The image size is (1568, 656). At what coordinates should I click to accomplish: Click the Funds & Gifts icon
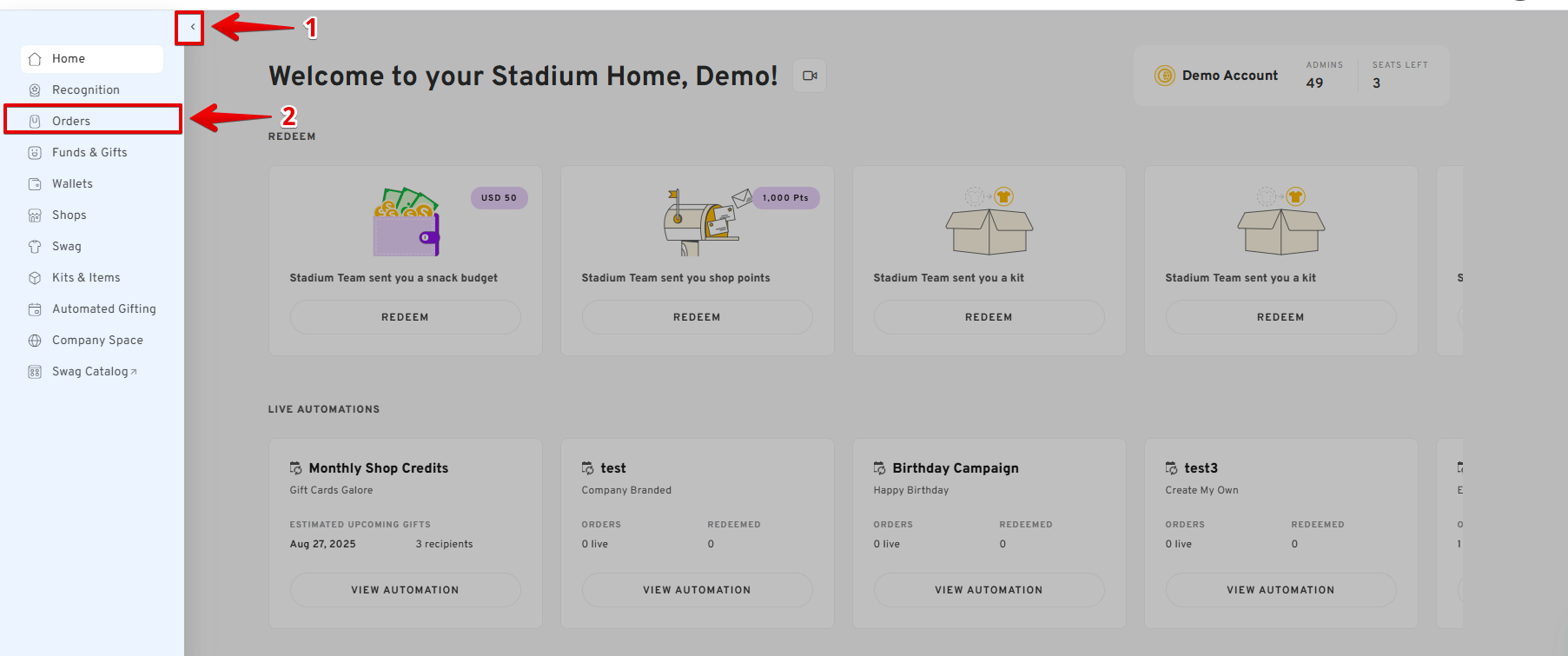[x=35, y=153]
